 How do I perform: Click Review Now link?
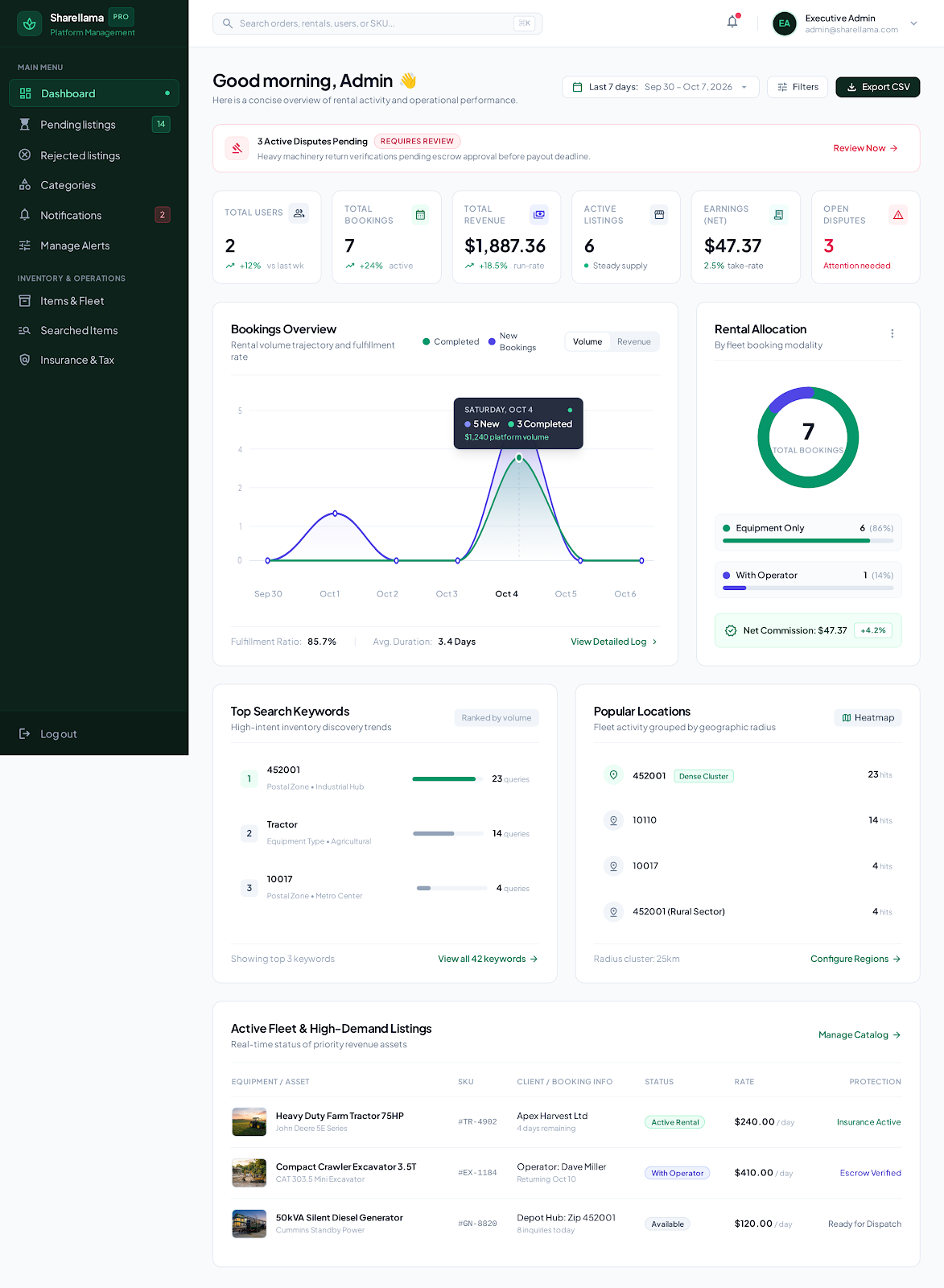click(865, 148)
